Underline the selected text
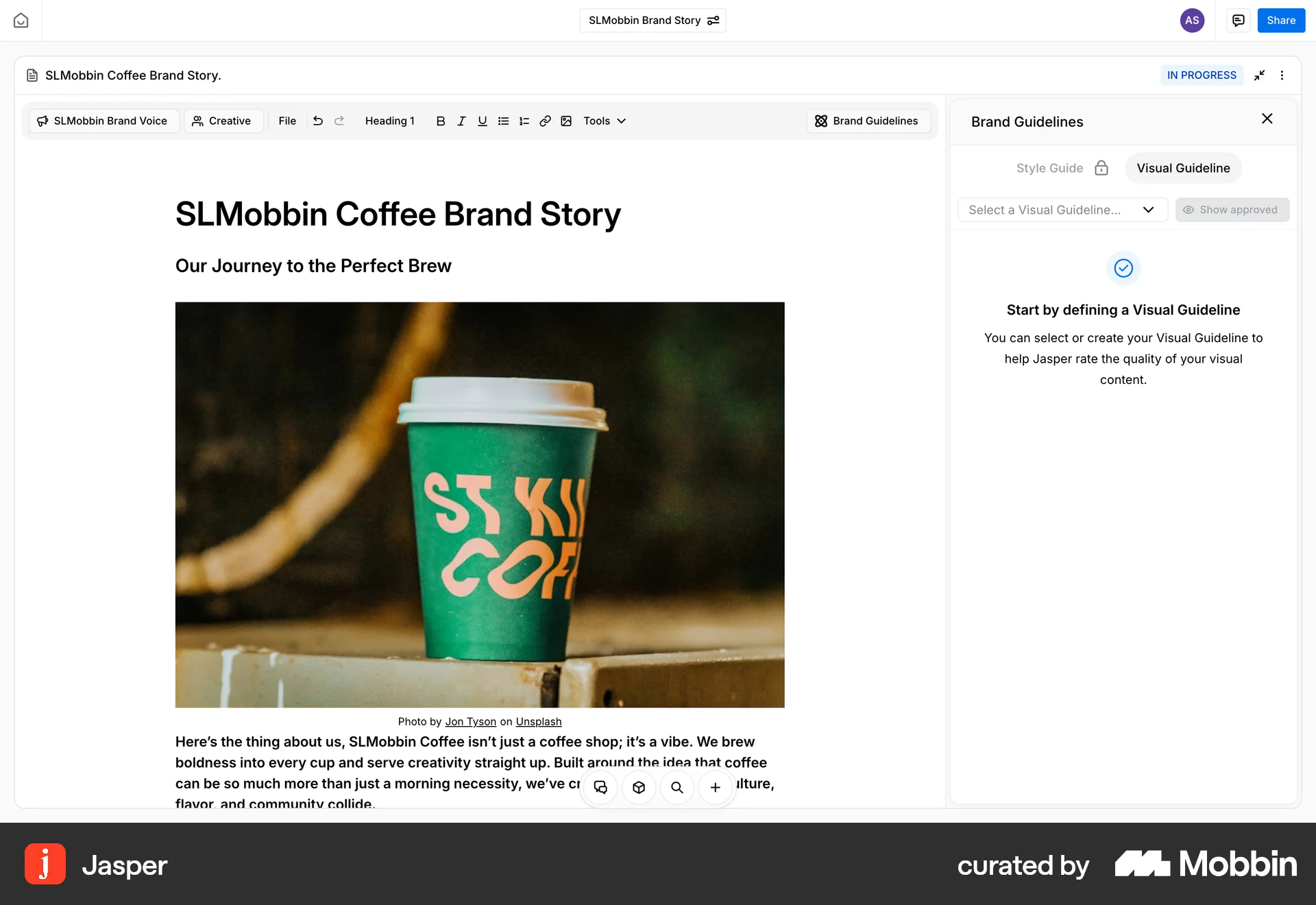 tap(483, 121)
